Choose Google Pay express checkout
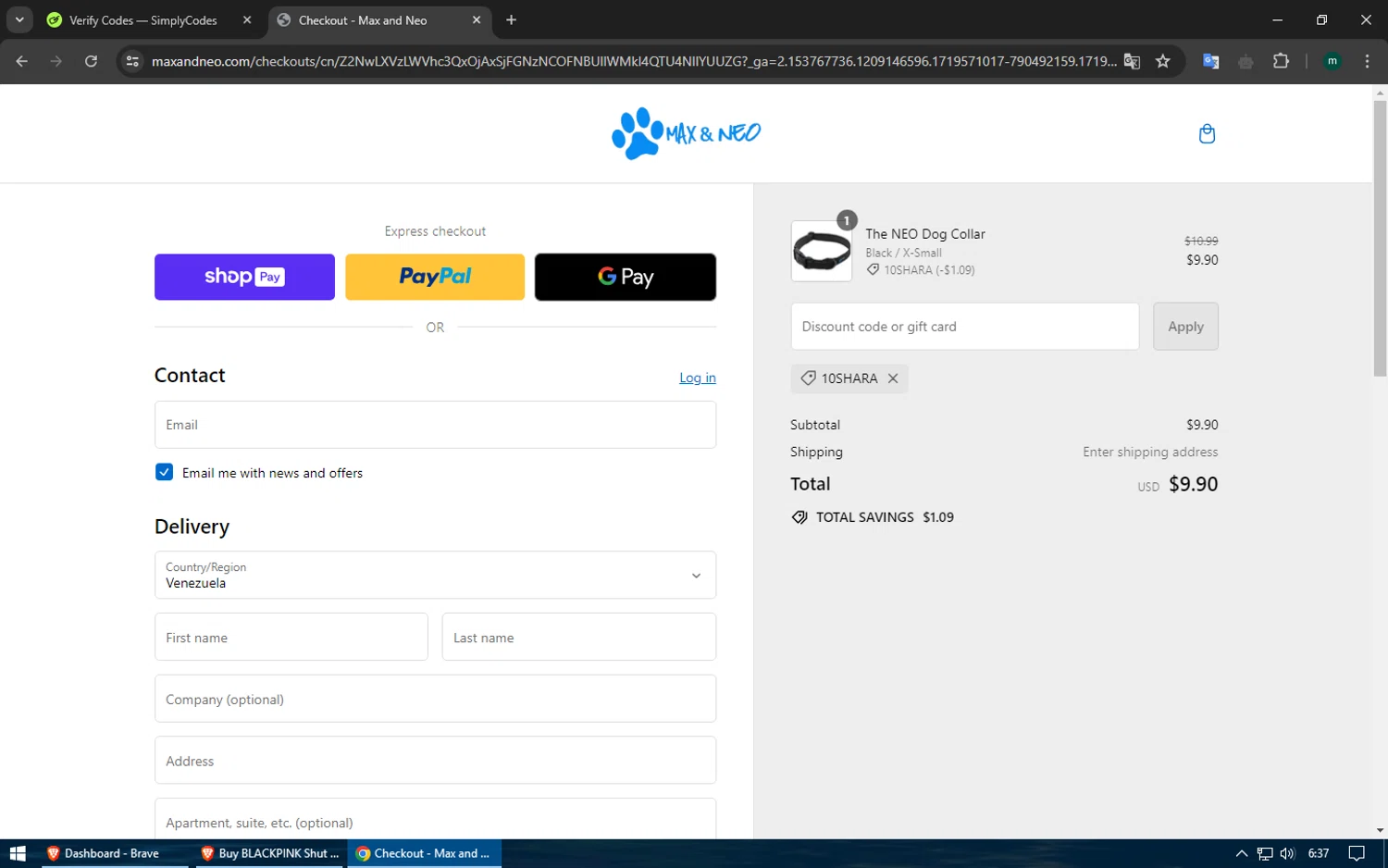This screenshot has height=868, width=1388. click(626, 277)
